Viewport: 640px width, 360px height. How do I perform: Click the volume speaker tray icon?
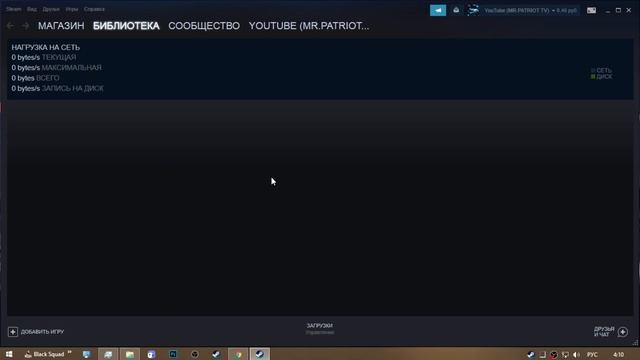(x=576, y=355)
